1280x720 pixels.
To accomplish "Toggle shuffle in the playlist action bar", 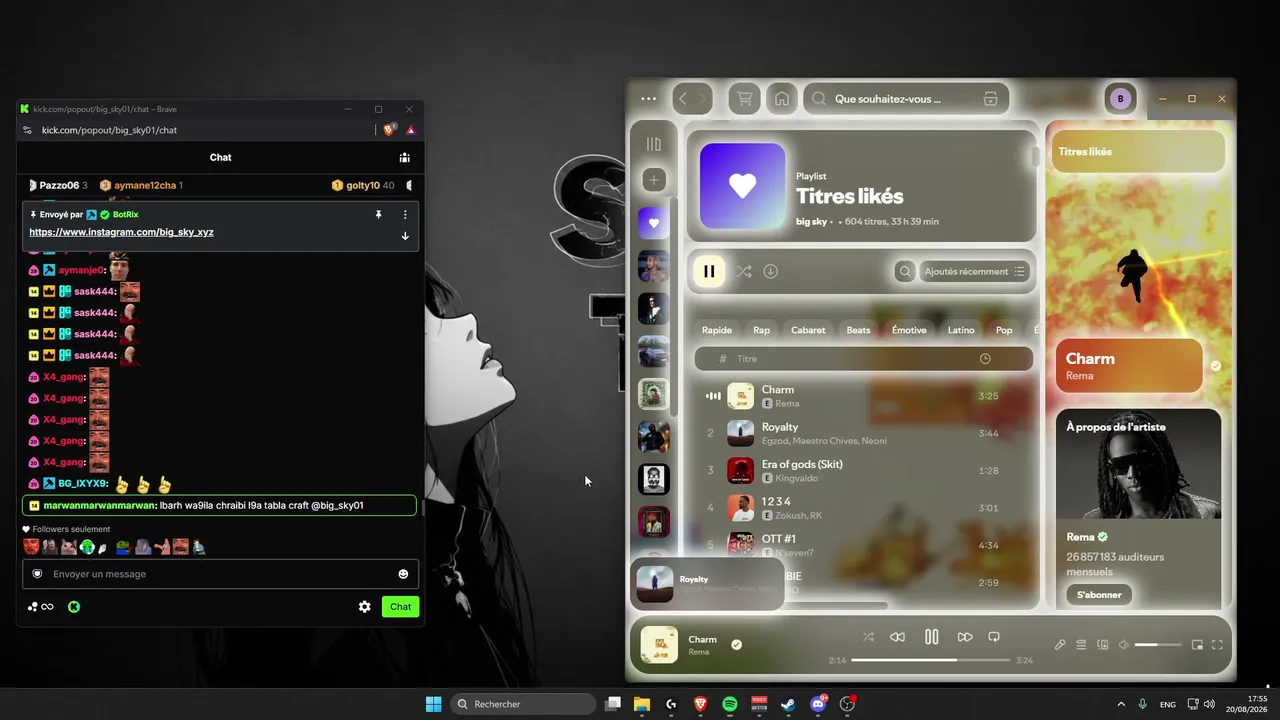I will [x=744, y=271].
